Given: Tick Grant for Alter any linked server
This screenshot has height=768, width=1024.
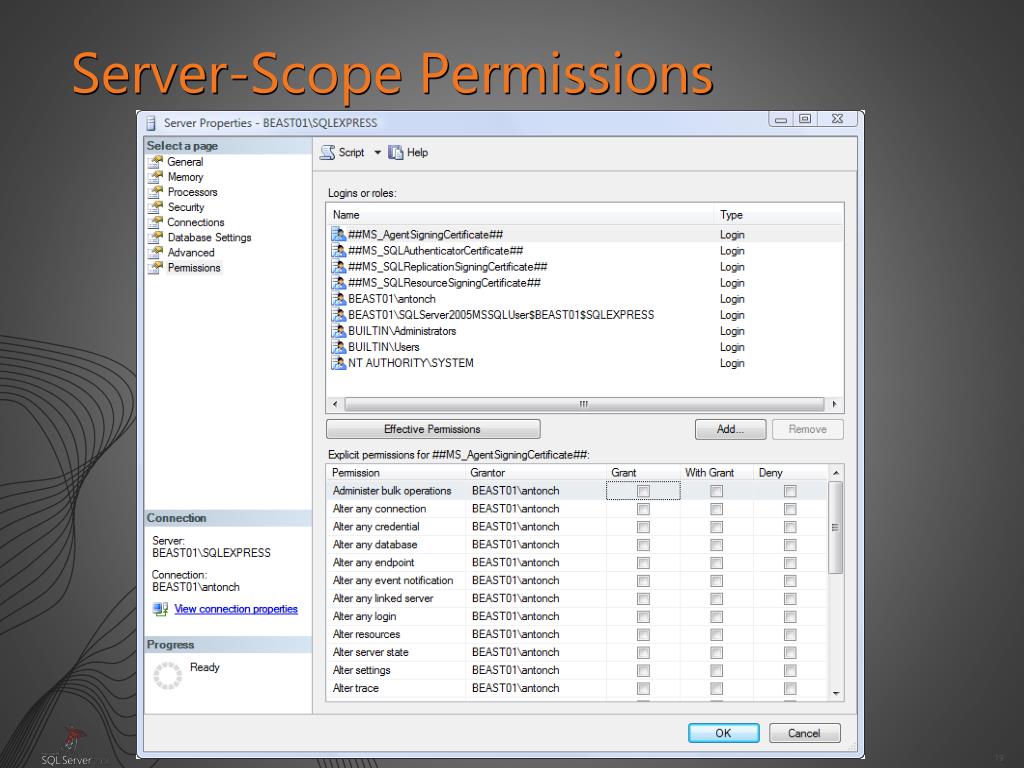Looking at the screenshot, I should pos(643,599).
